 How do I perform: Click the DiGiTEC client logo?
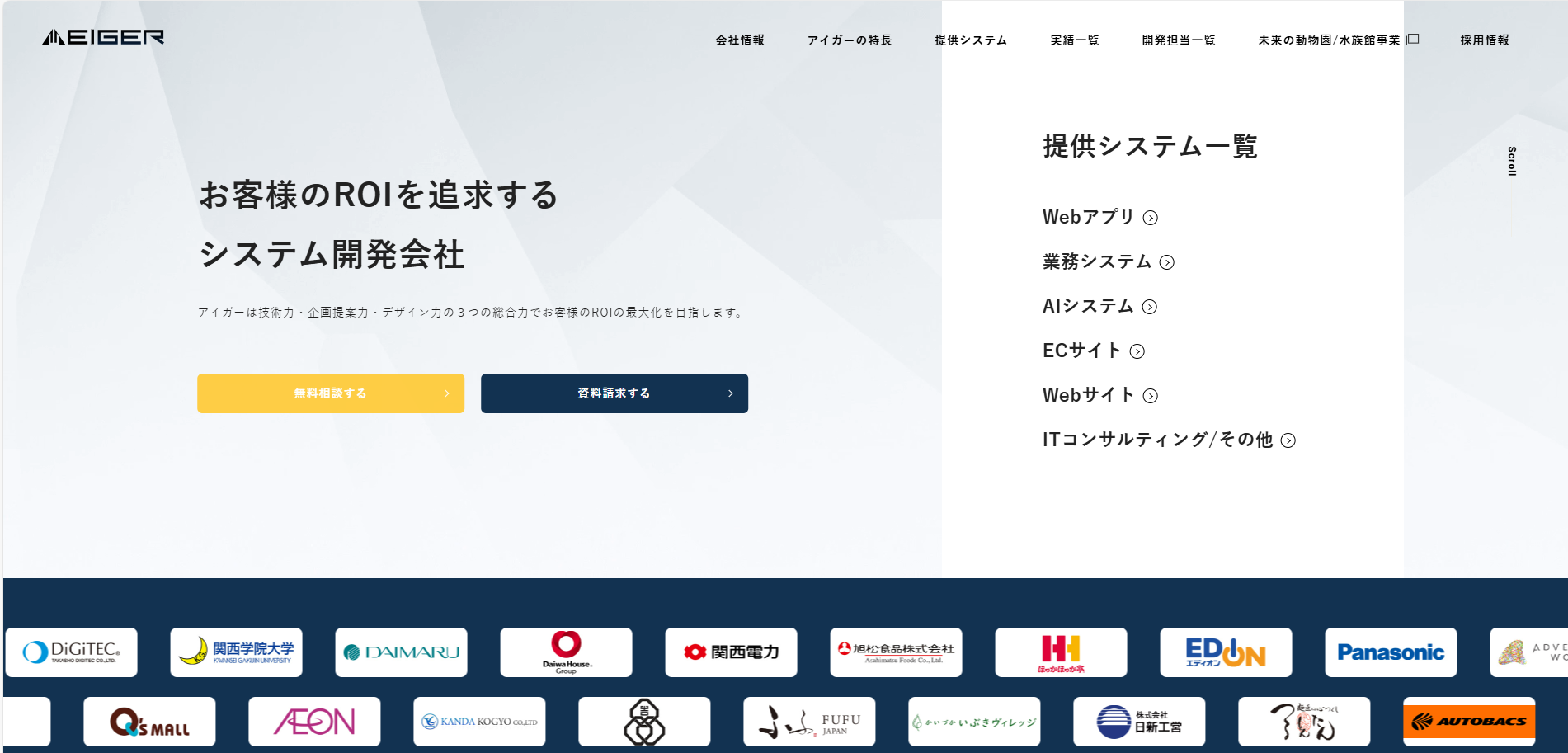click(71, 652)
